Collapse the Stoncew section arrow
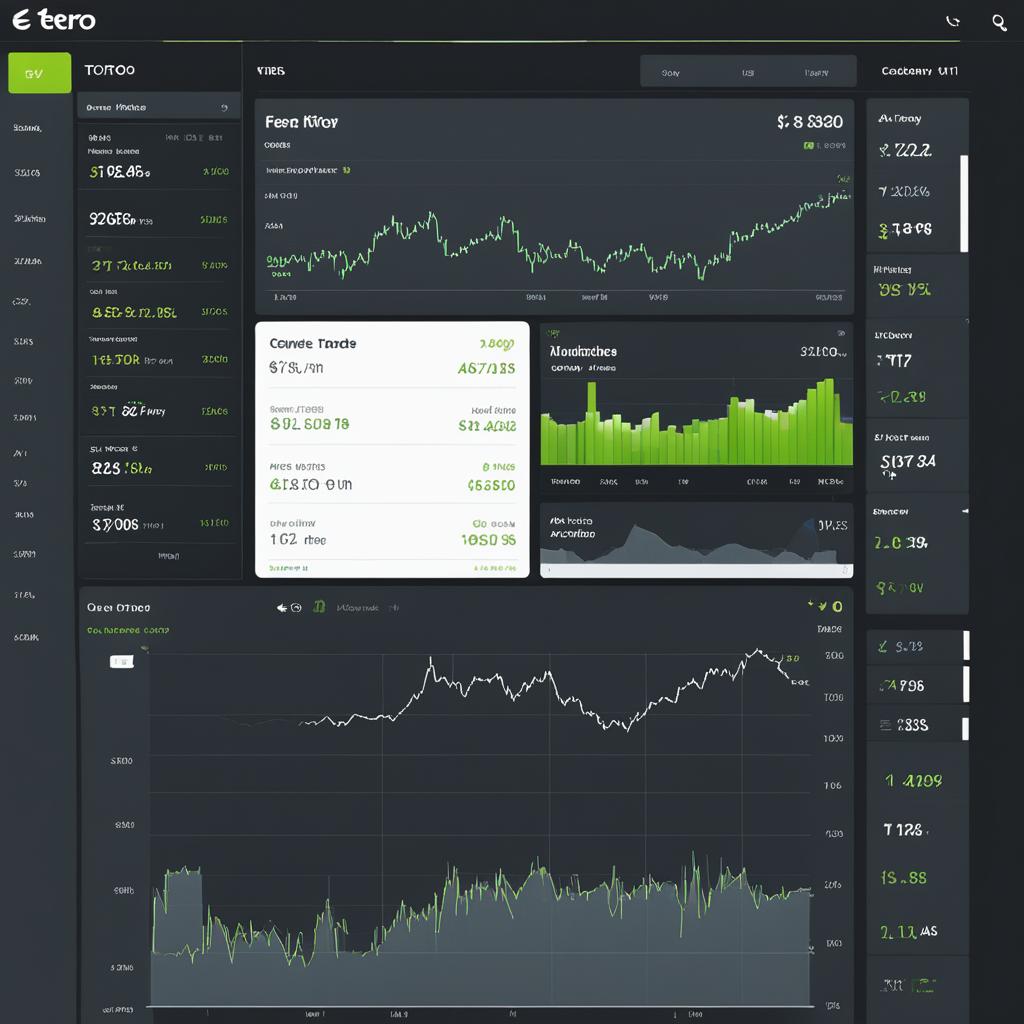 (x=965, y=511)
